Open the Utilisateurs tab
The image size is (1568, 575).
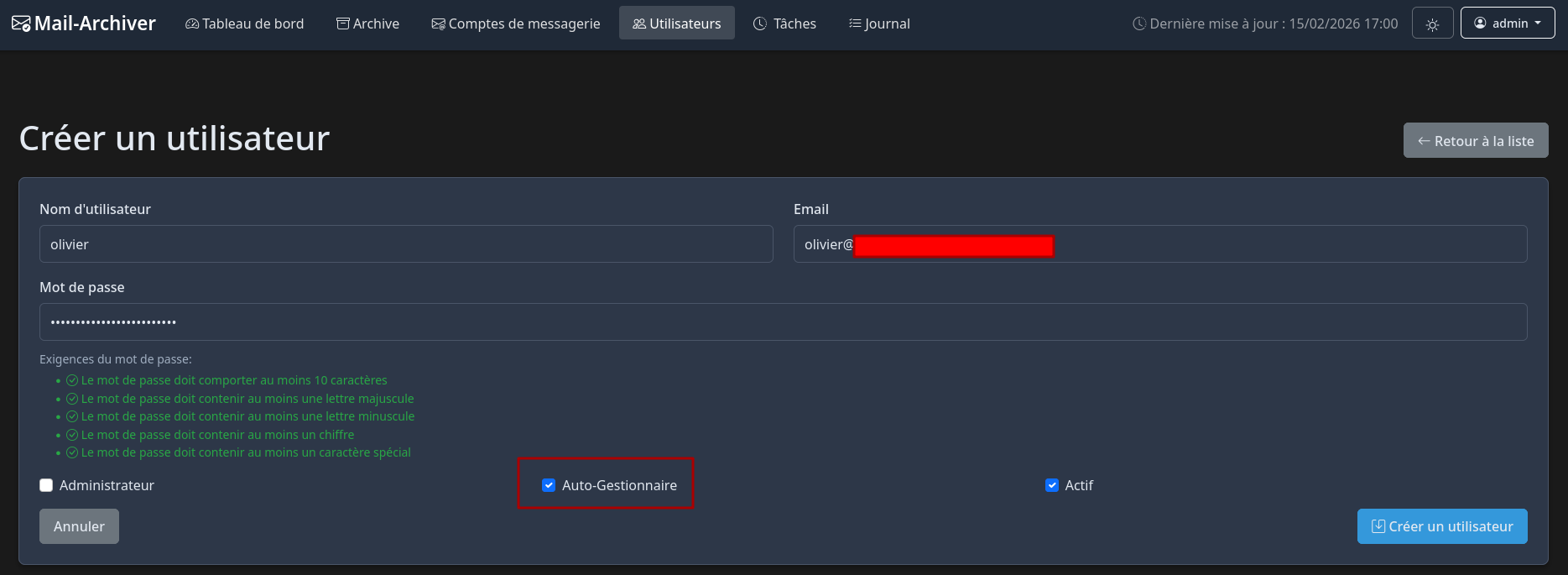point(676,24)
